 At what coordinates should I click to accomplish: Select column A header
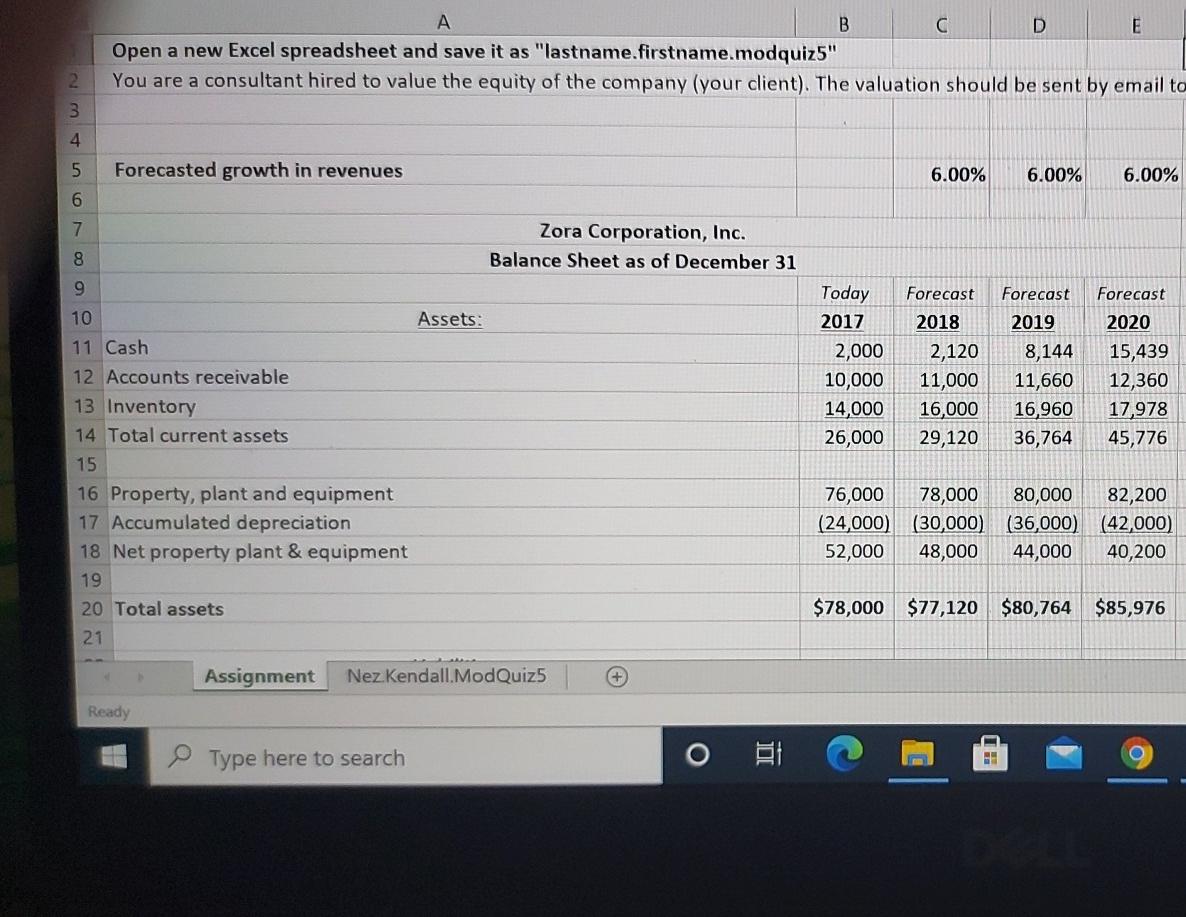click(443, 20)
